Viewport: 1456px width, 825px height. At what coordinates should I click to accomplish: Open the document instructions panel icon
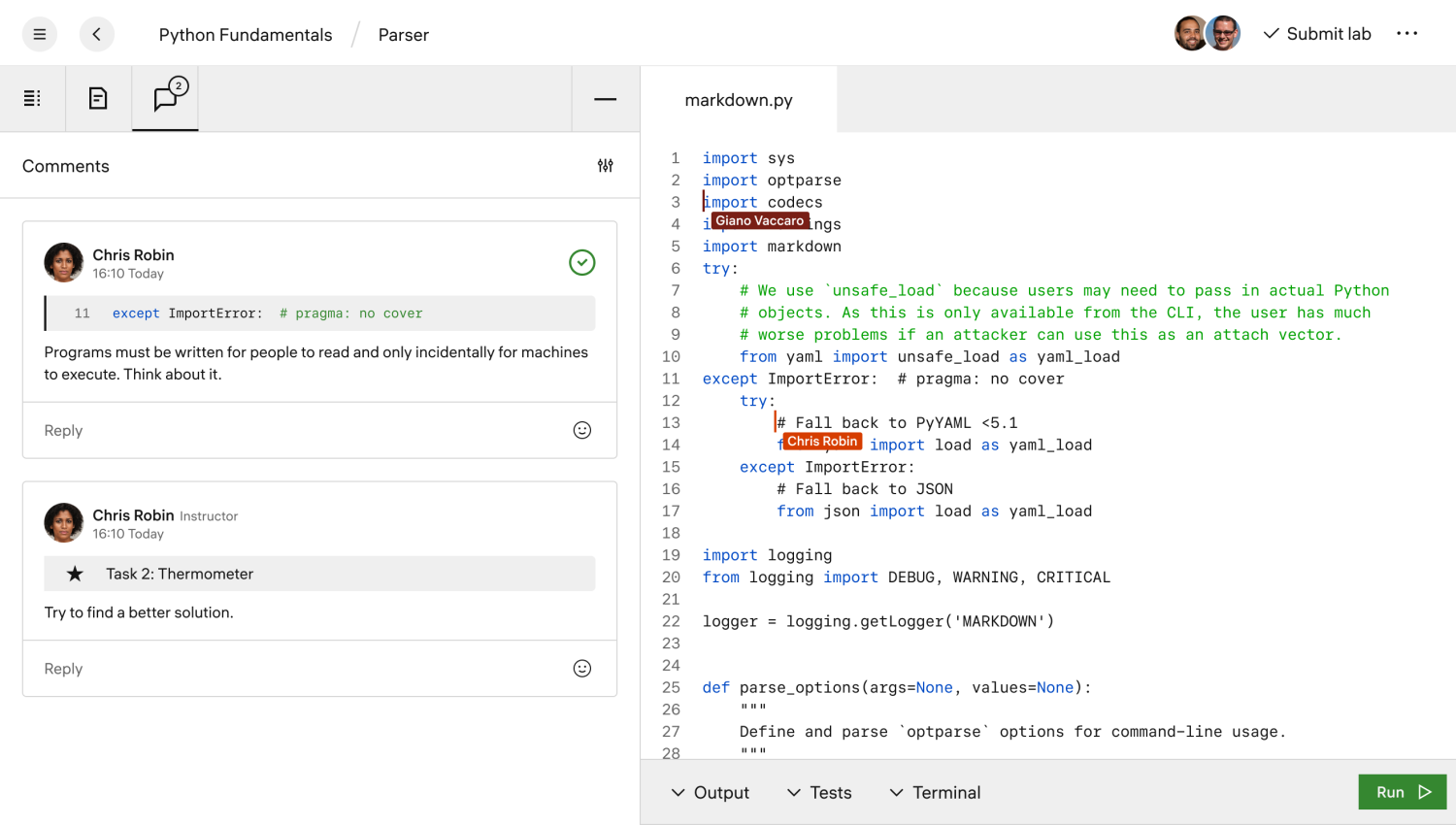[x=98, y=98]
